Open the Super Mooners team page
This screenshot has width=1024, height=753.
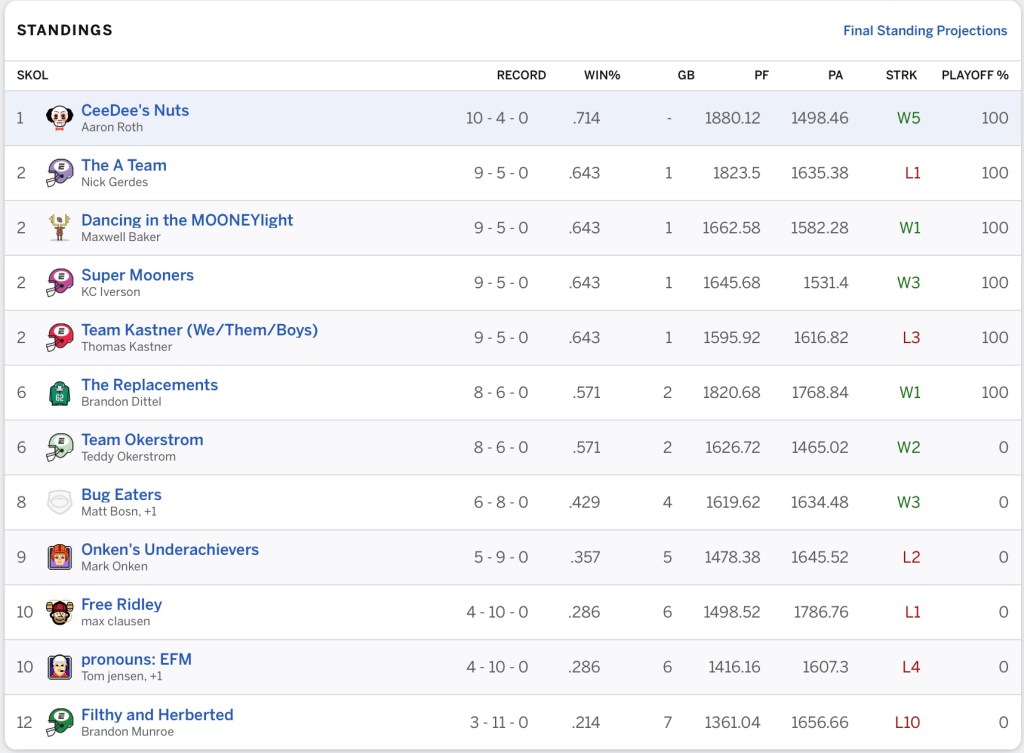pos(137,275)
